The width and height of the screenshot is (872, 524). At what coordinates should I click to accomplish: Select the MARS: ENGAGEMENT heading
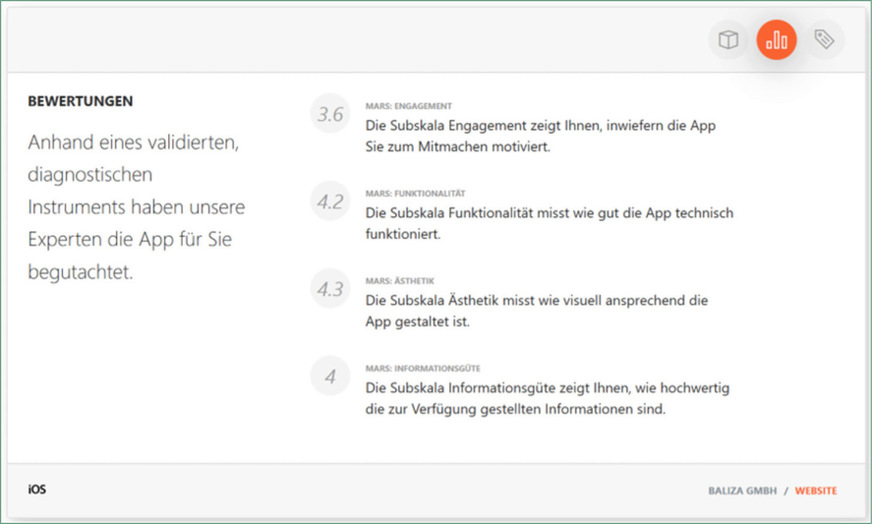409,106
